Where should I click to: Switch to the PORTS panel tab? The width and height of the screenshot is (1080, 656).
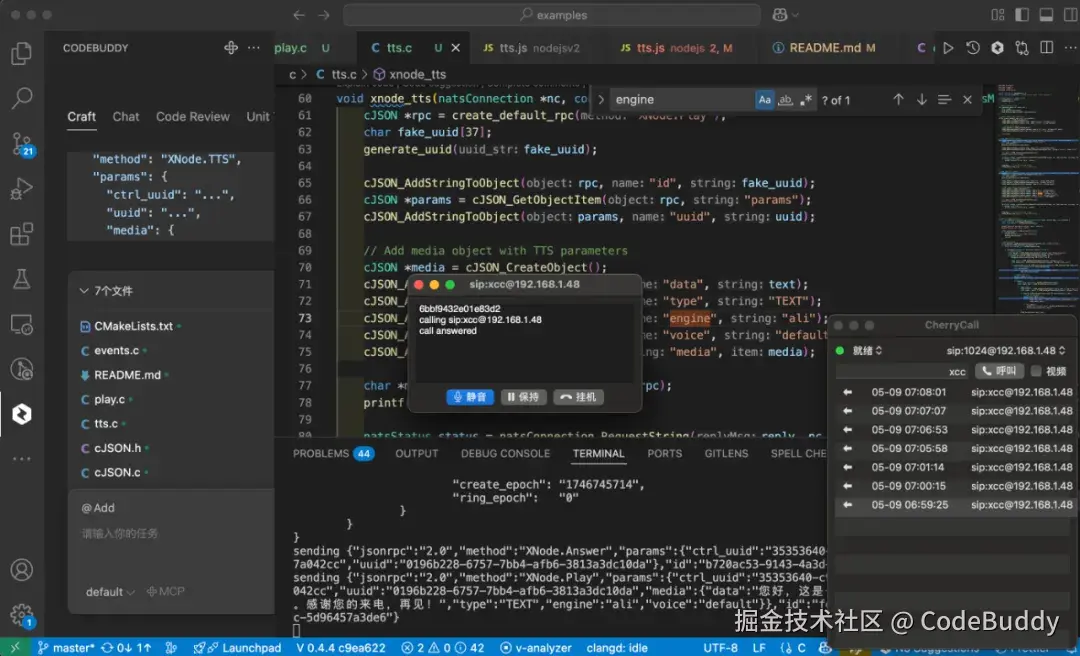coord(665,453)
